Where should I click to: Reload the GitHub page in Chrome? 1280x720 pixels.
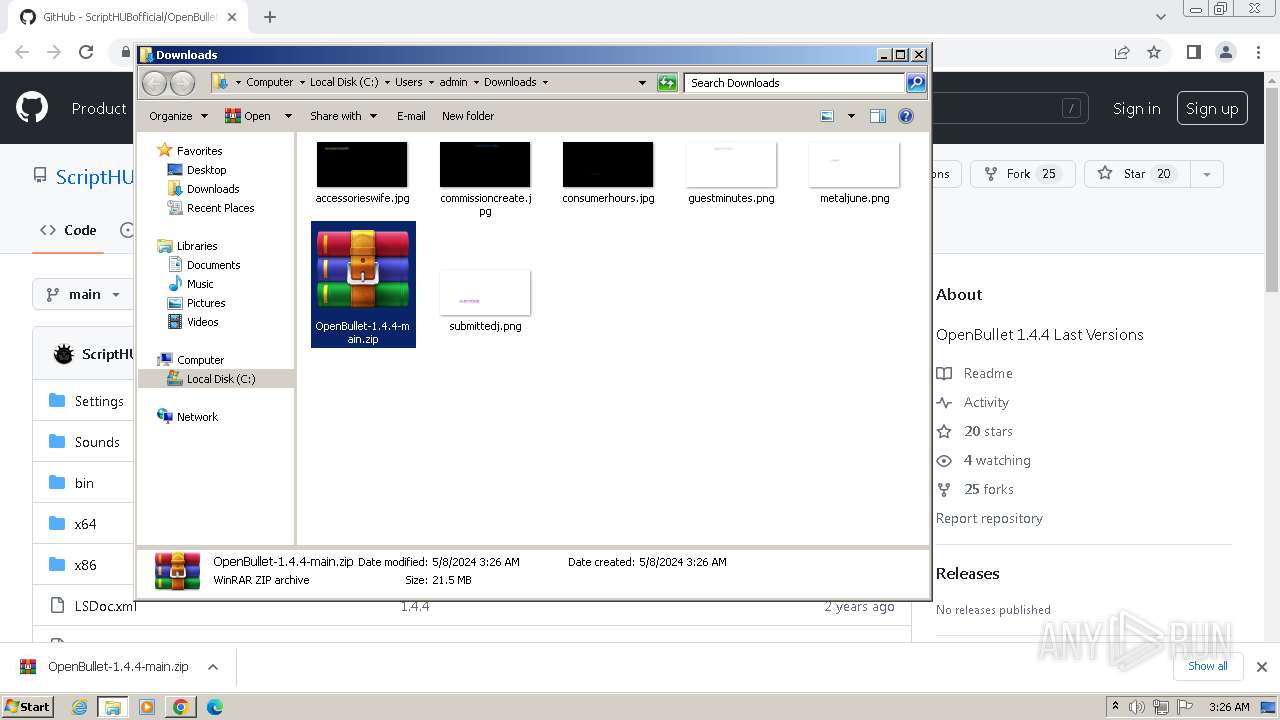86,52
